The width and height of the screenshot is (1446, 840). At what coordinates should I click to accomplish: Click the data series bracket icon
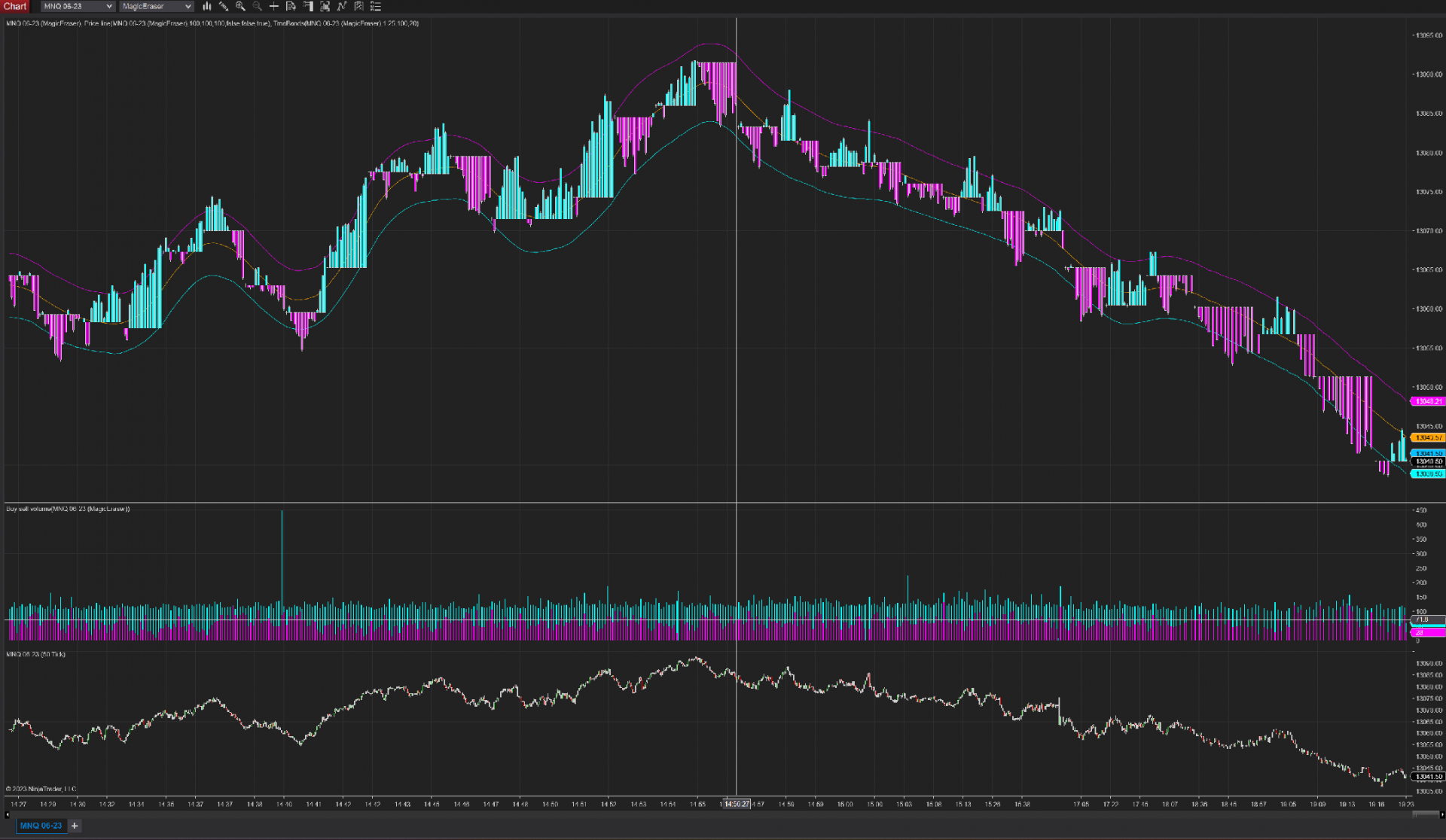(325, 6)
